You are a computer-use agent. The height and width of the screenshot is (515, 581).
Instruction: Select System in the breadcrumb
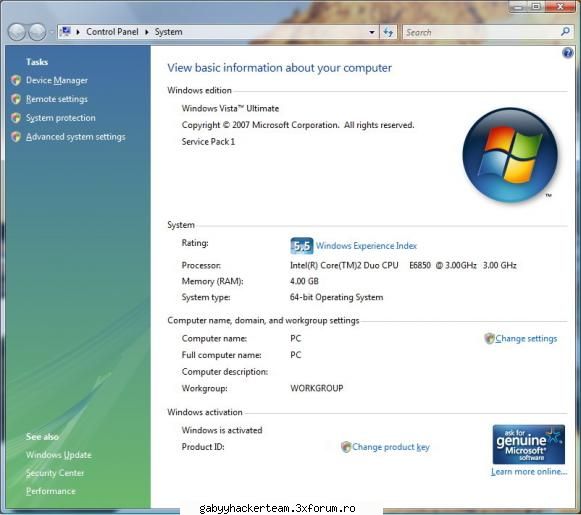click(169, 32)
